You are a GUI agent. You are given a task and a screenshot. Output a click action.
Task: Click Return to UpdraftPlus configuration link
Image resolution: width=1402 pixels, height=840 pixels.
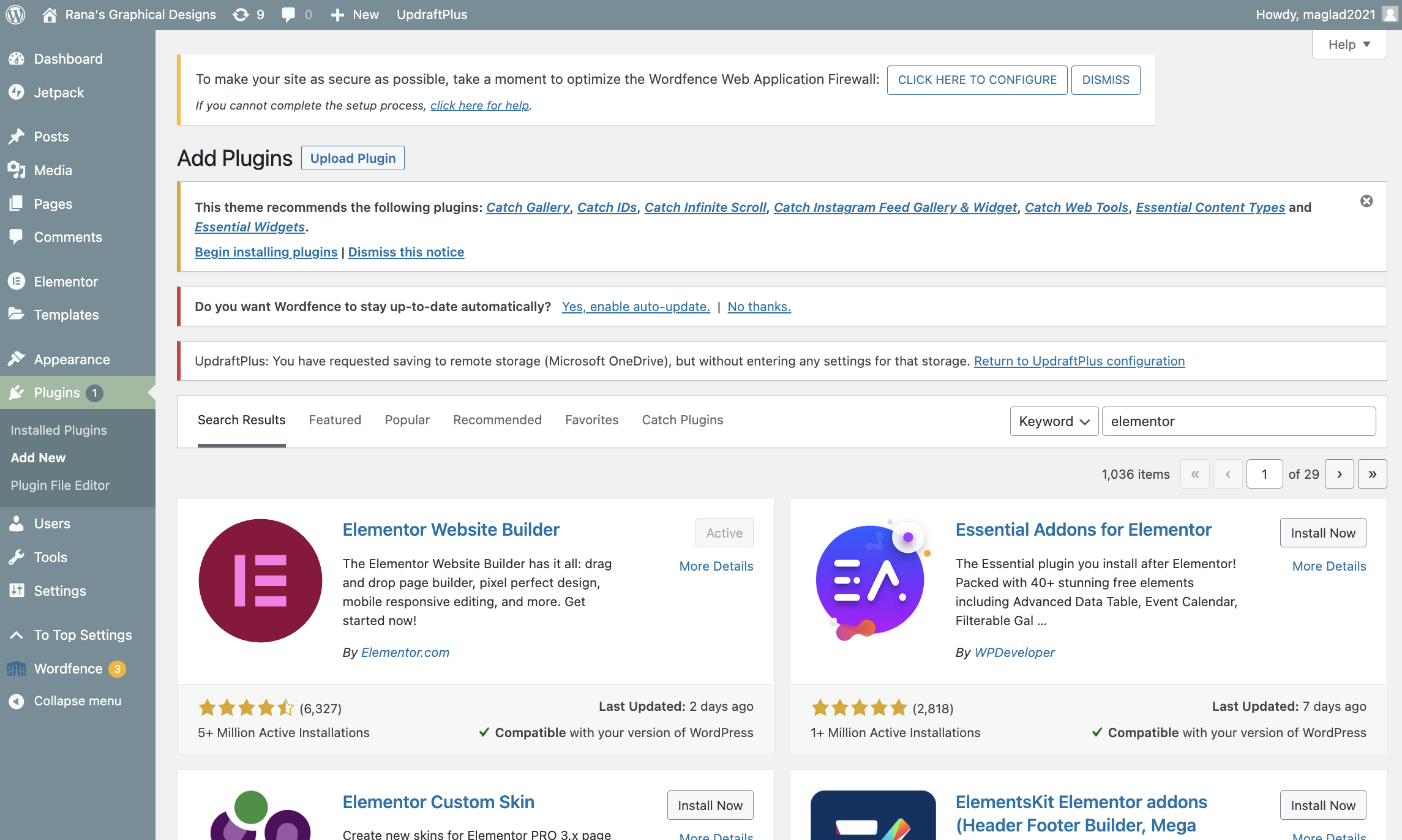tap(1079, 361)
